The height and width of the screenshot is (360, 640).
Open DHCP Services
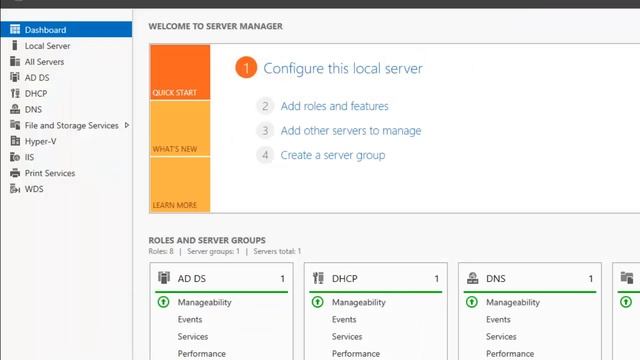point(347,337)
